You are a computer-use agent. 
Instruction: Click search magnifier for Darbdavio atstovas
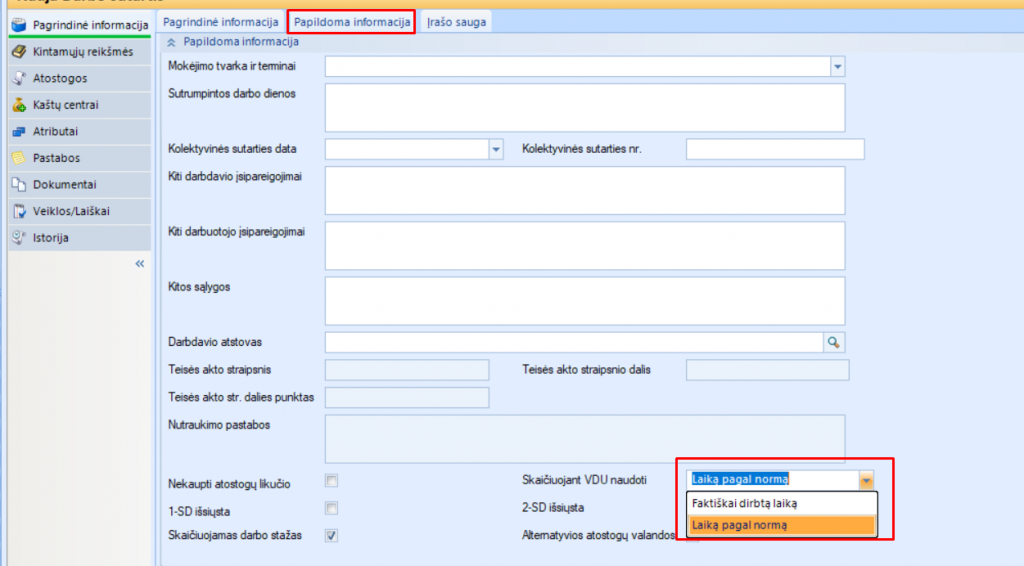(833, 342)
